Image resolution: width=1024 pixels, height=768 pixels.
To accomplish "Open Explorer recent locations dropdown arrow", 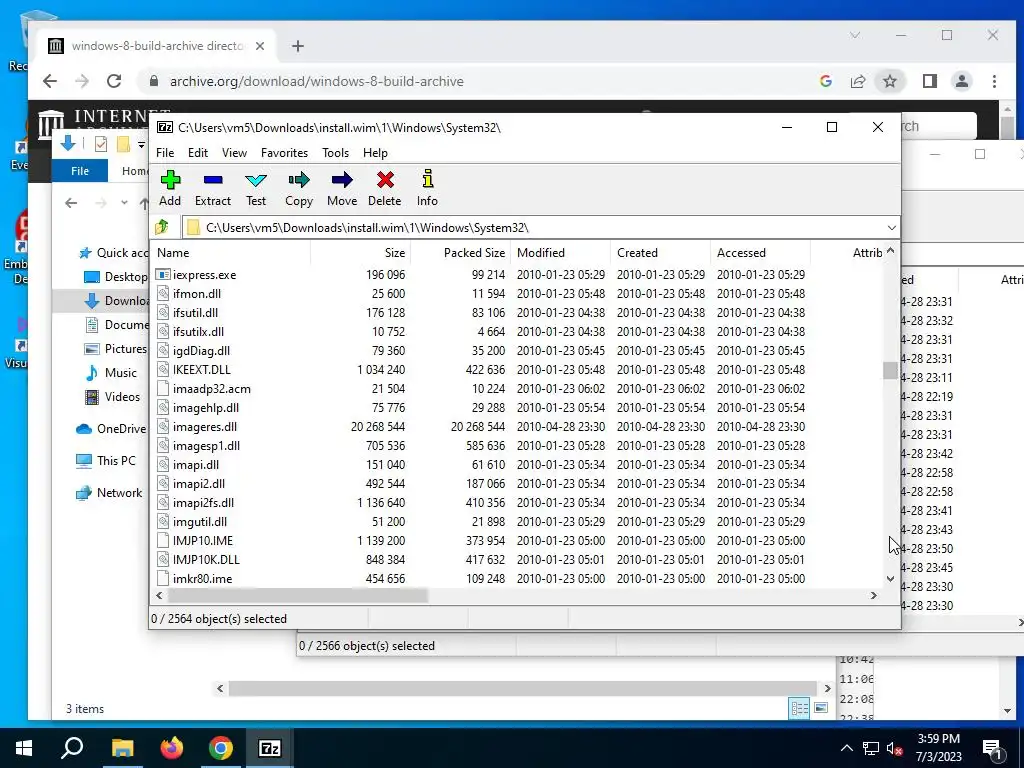I will click(x=124, y=203).
